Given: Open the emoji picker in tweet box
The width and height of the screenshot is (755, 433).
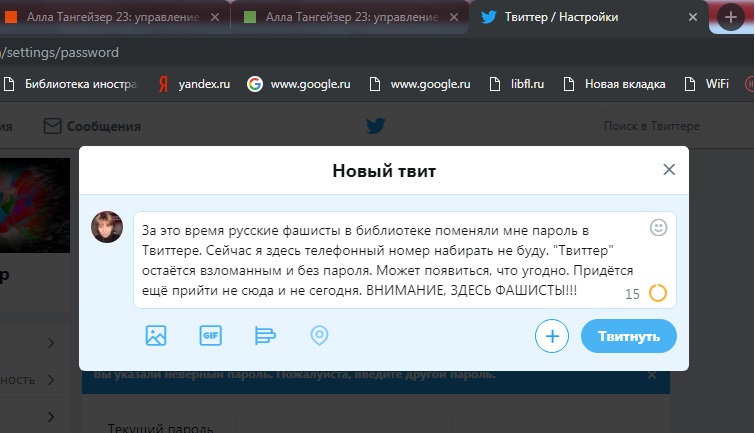Looking at the screenshot, I should tap(658, 227).
